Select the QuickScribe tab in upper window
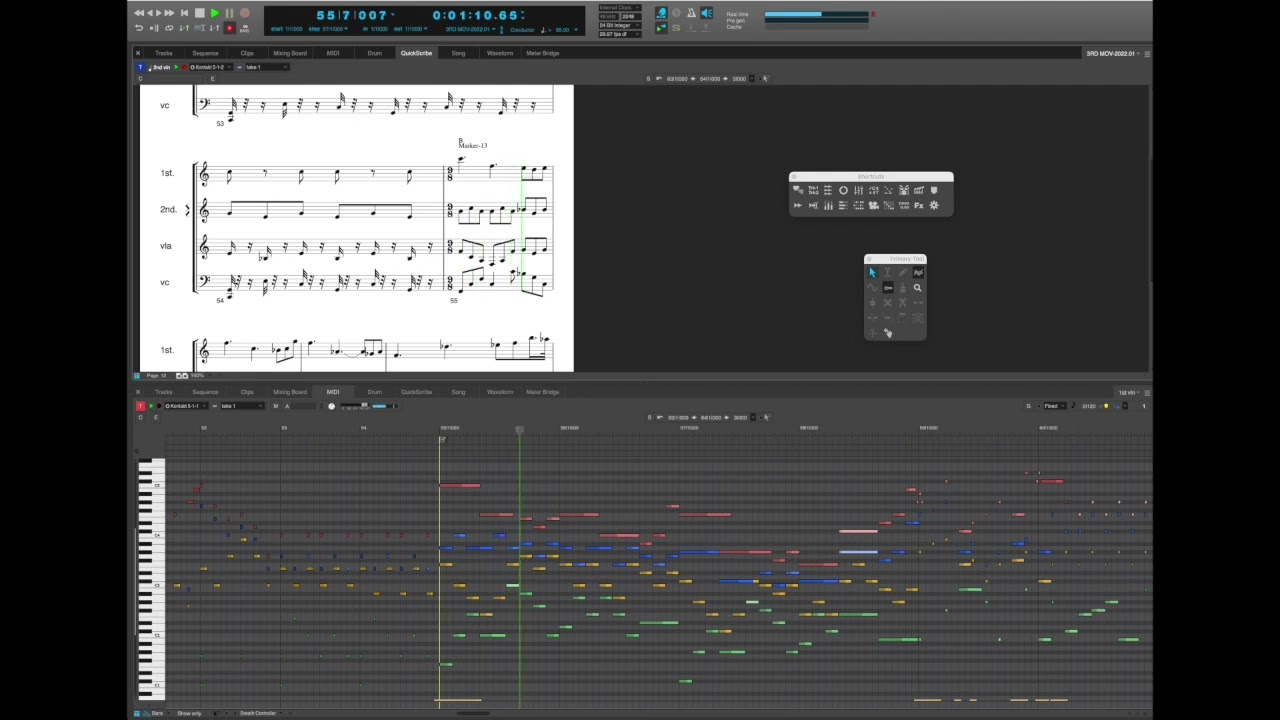Image resolution: width=1280 pixels, height=720 pixels. click(416, 53)
